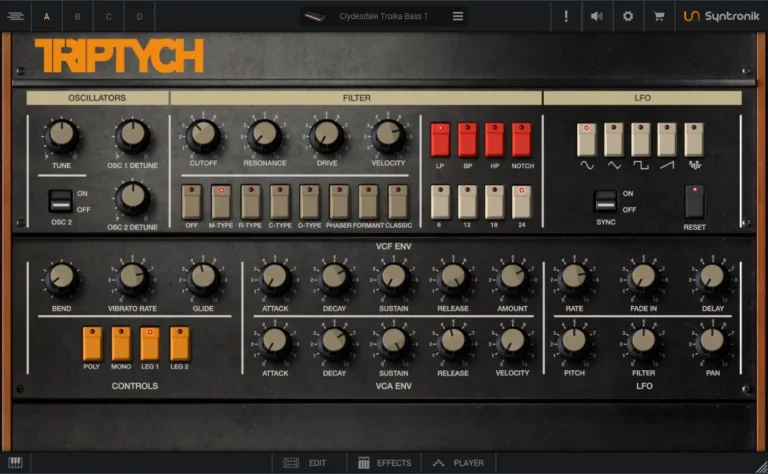Choose the sawtooth LFO waveform button
The image size is (768, 474).
click(x=667, y=140)
